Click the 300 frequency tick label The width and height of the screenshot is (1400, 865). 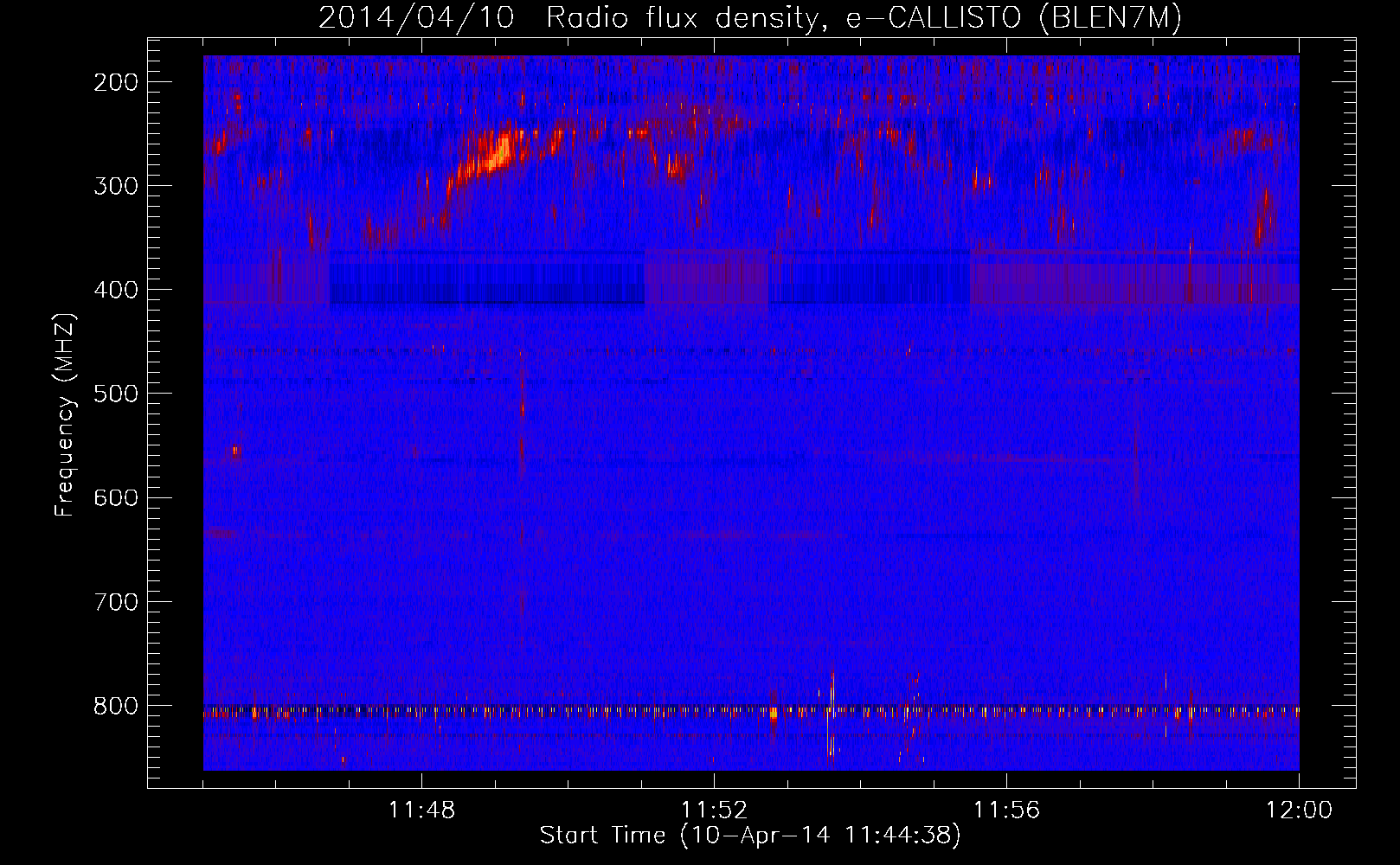tap(116, 186)
